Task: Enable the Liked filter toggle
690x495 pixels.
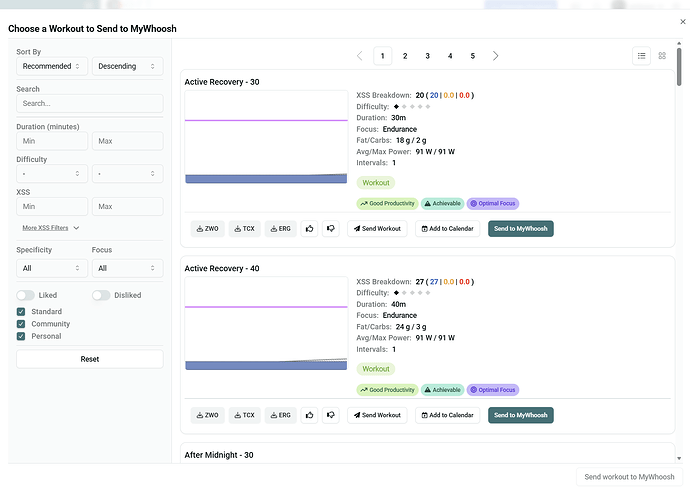Action: tap(25, 295)
